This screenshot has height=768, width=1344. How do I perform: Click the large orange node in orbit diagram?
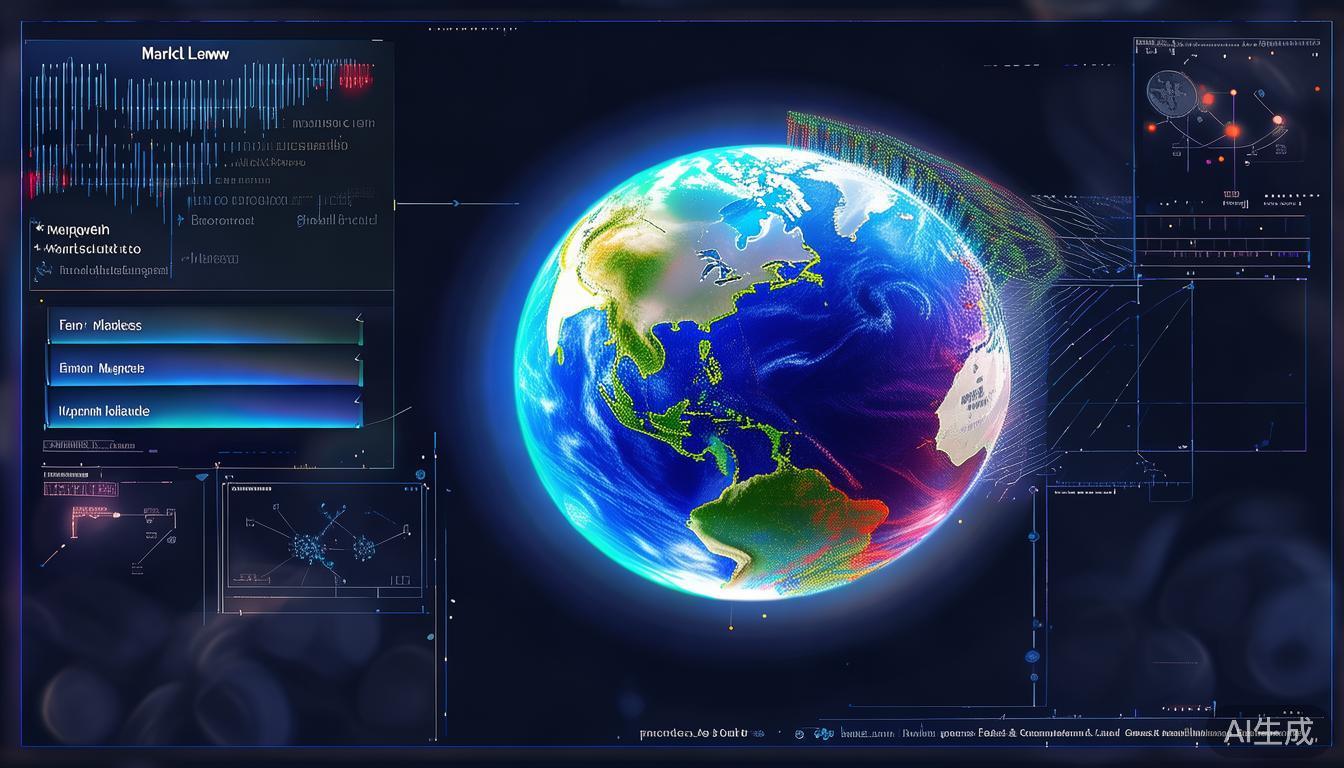[1232, 130]
